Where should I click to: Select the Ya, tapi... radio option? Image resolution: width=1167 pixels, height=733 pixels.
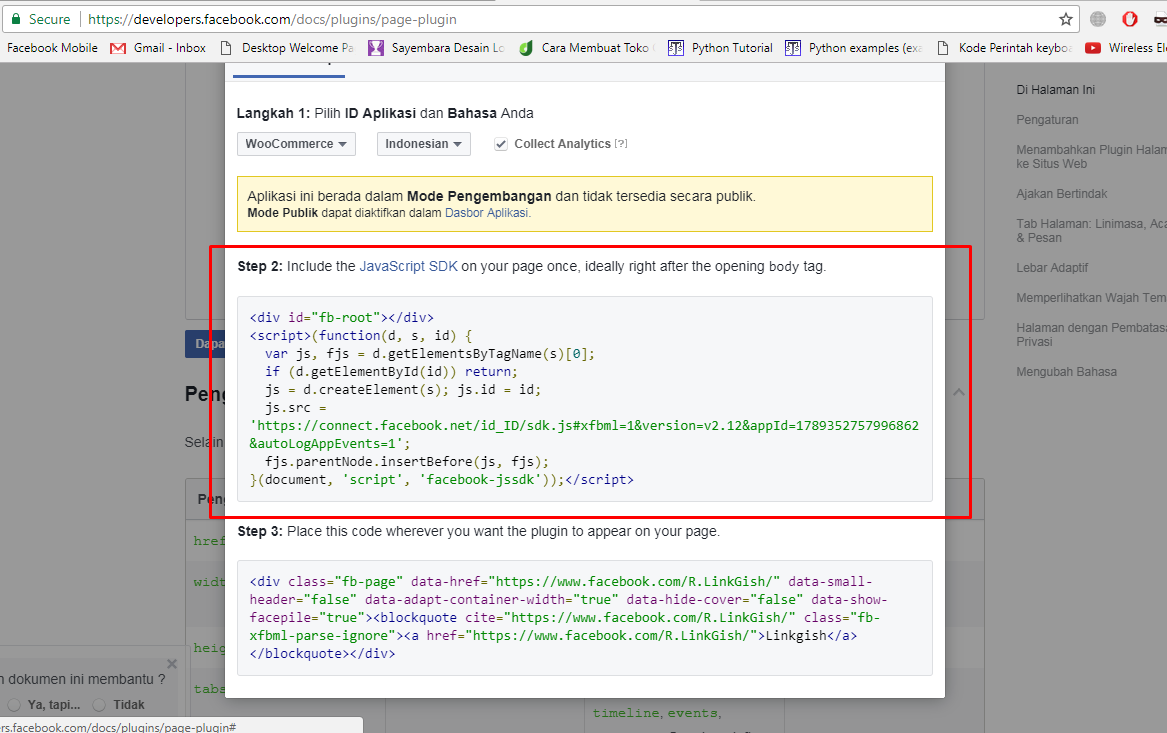click(x=14, y=704)
